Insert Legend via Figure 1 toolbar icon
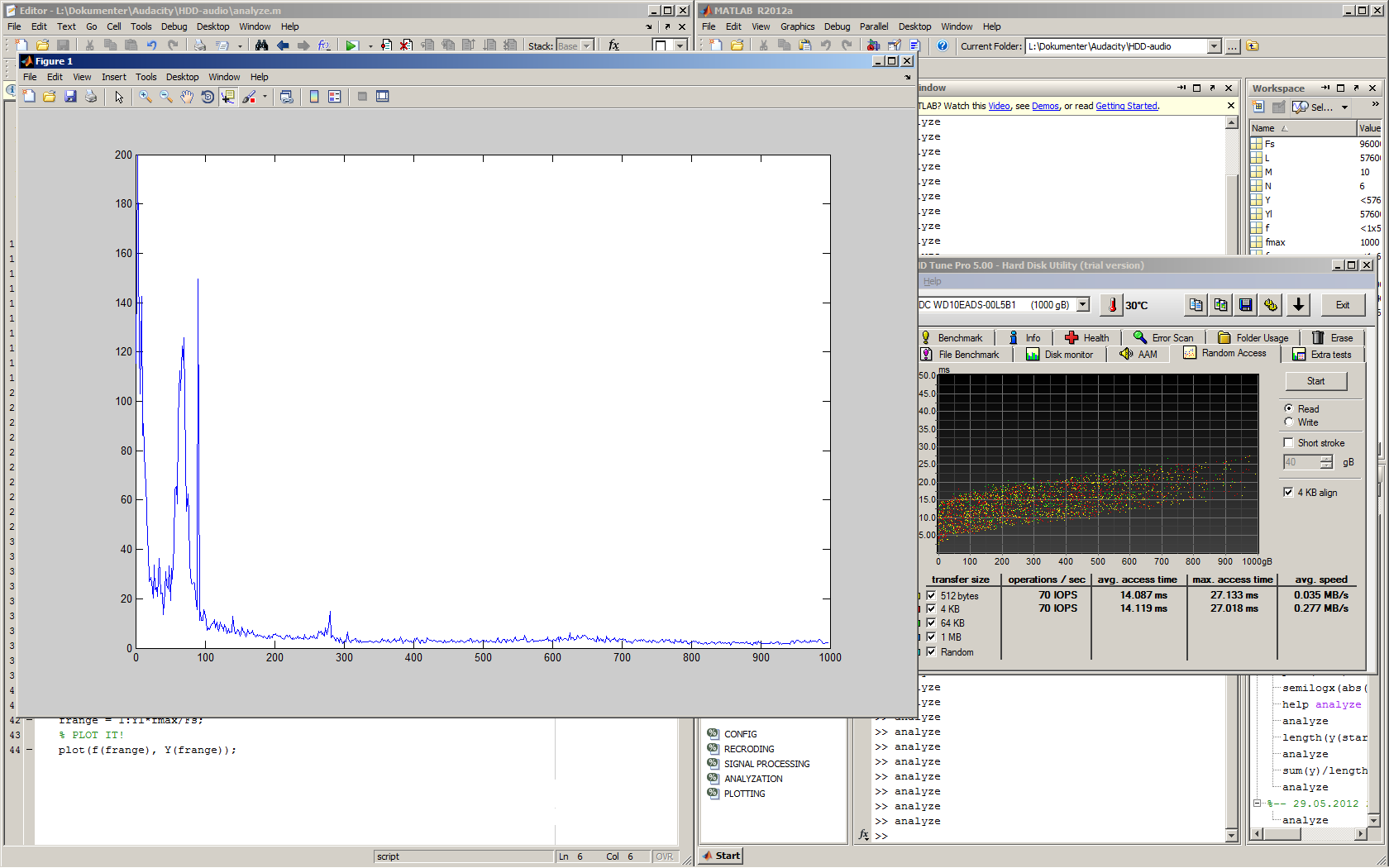The width and height of the screenshot is (1389, 868). [x=335, y=97]
